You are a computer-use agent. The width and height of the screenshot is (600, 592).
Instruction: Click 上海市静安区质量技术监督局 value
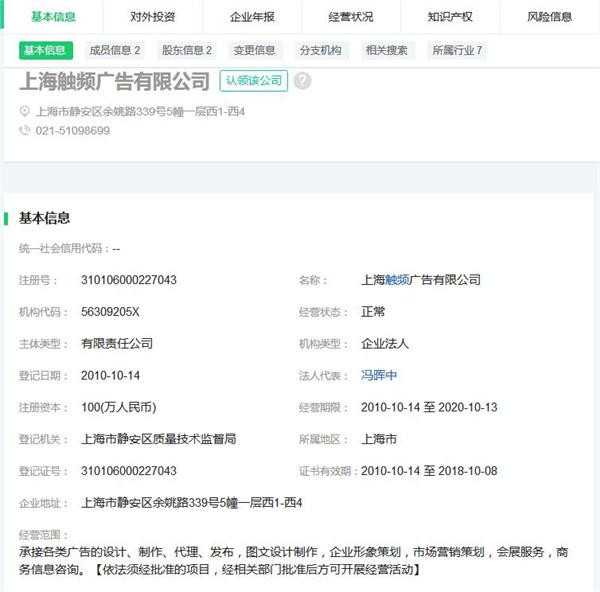[158, 439]
